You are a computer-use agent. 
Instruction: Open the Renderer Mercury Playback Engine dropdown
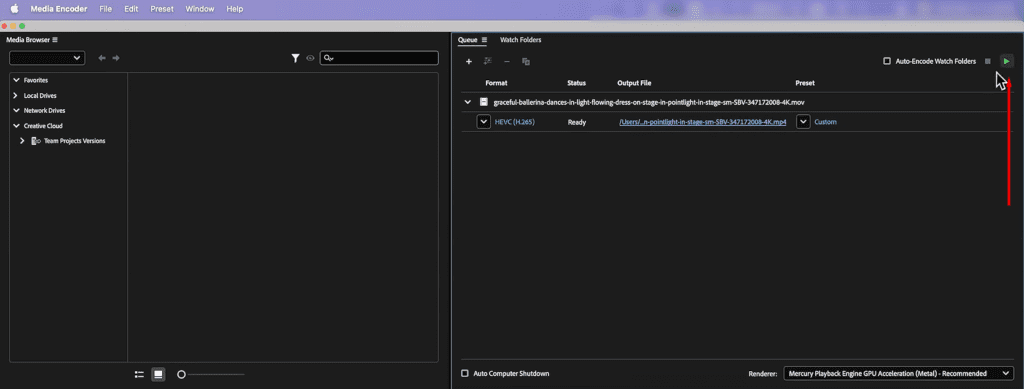coord(898,373)
